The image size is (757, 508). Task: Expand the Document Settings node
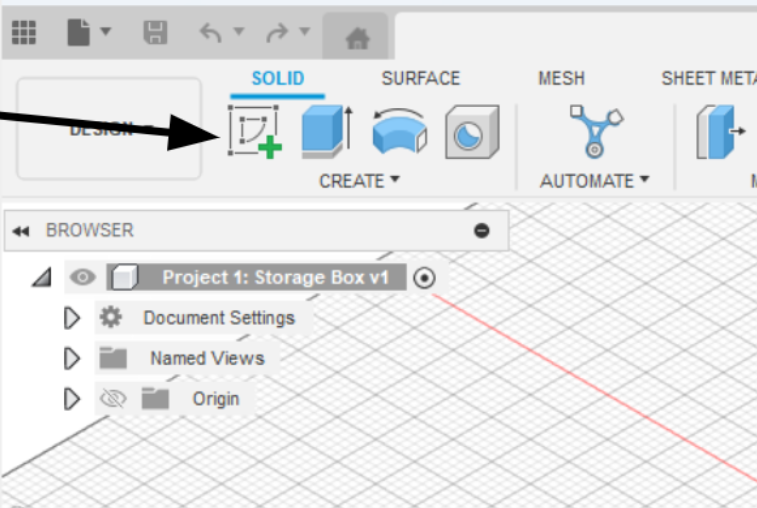tap(71, 318)
